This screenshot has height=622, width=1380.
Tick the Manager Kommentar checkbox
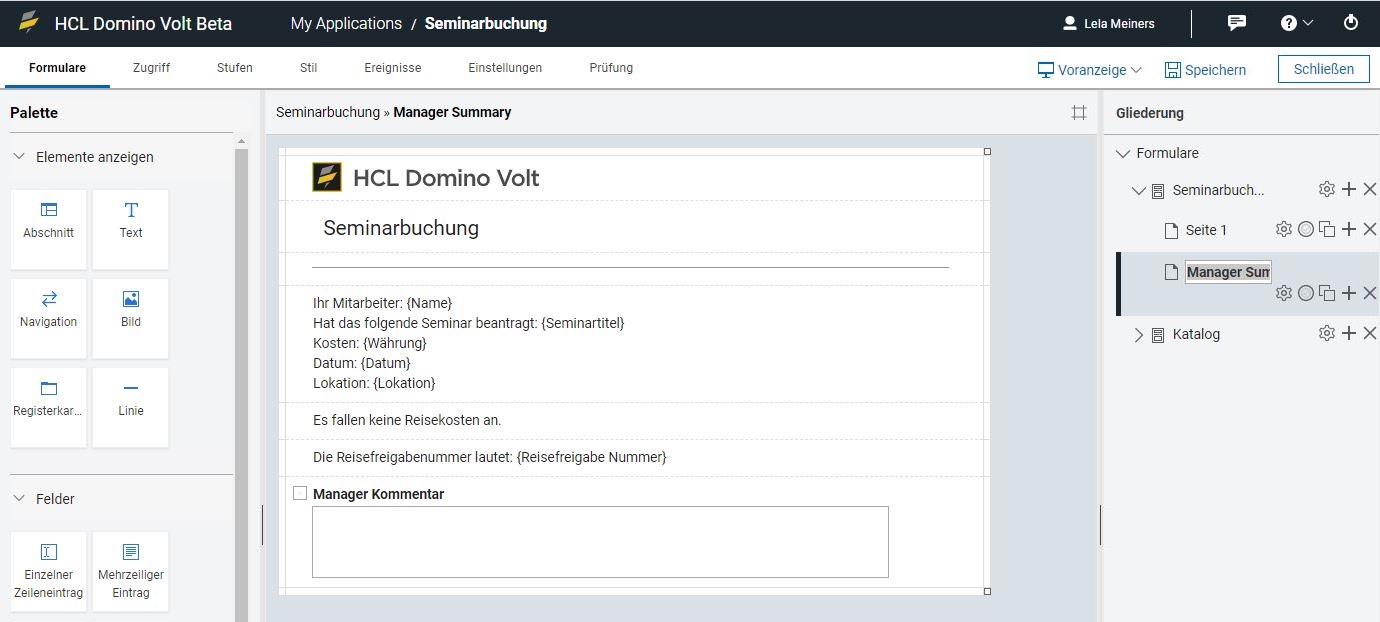(300, 493)
